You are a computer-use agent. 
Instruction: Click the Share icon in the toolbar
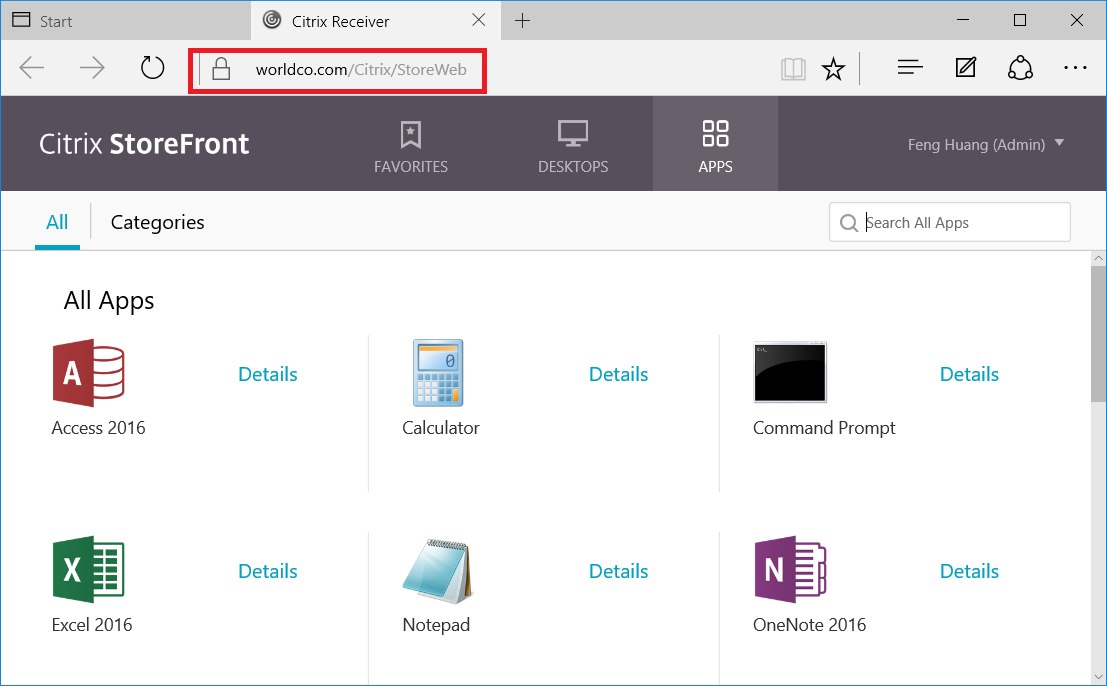(1020, 68)
